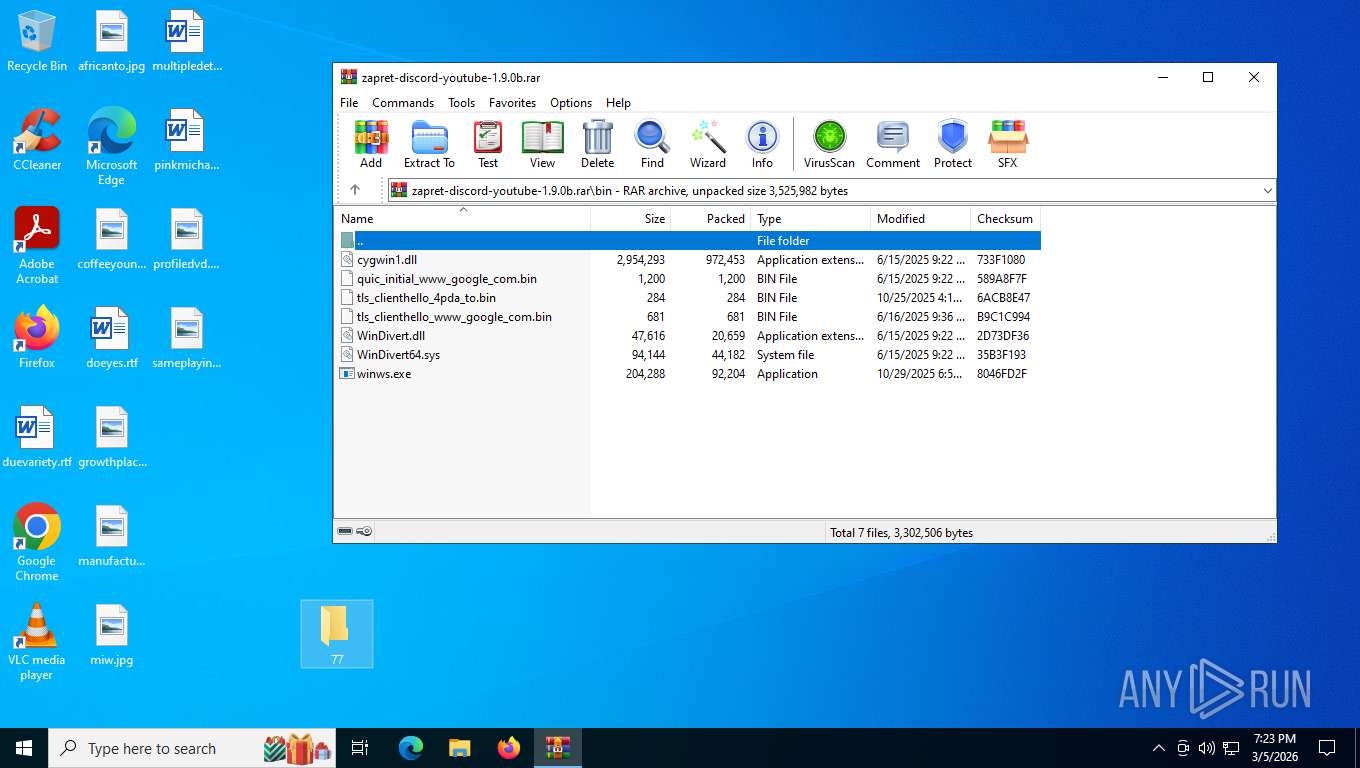Viewport: 1360px width, 768px height.
Task: Select Adobe Acrobat desktop shortcut
Action: tap(37, 246)
